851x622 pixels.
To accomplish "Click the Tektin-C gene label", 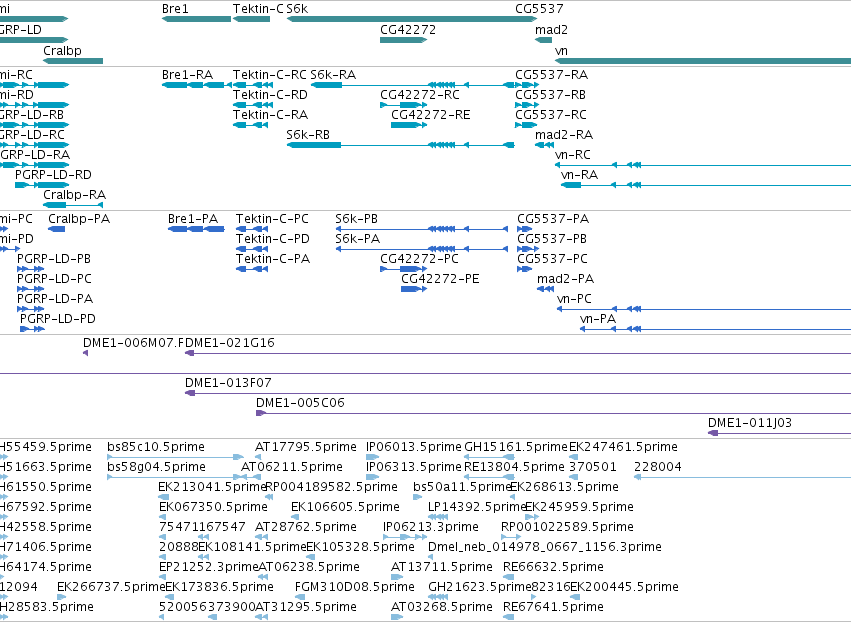I will pyautogui.click(x=258, y=9).
